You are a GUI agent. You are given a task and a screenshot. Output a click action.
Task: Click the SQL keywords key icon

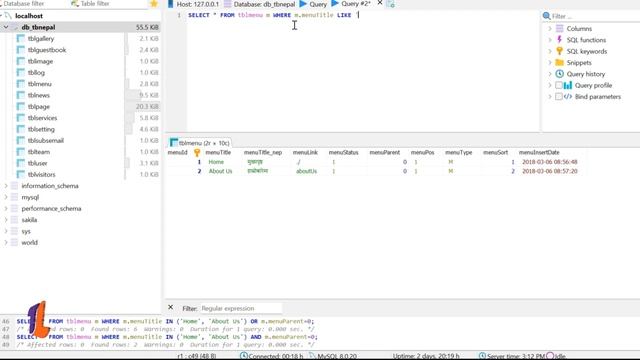point(560,51)
